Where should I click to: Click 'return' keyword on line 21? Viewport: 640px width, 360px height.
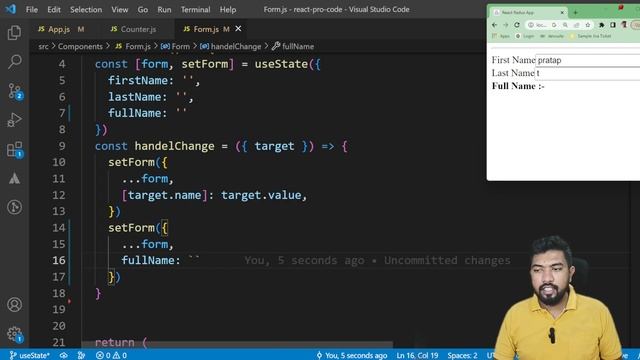[x=115, y=342]
